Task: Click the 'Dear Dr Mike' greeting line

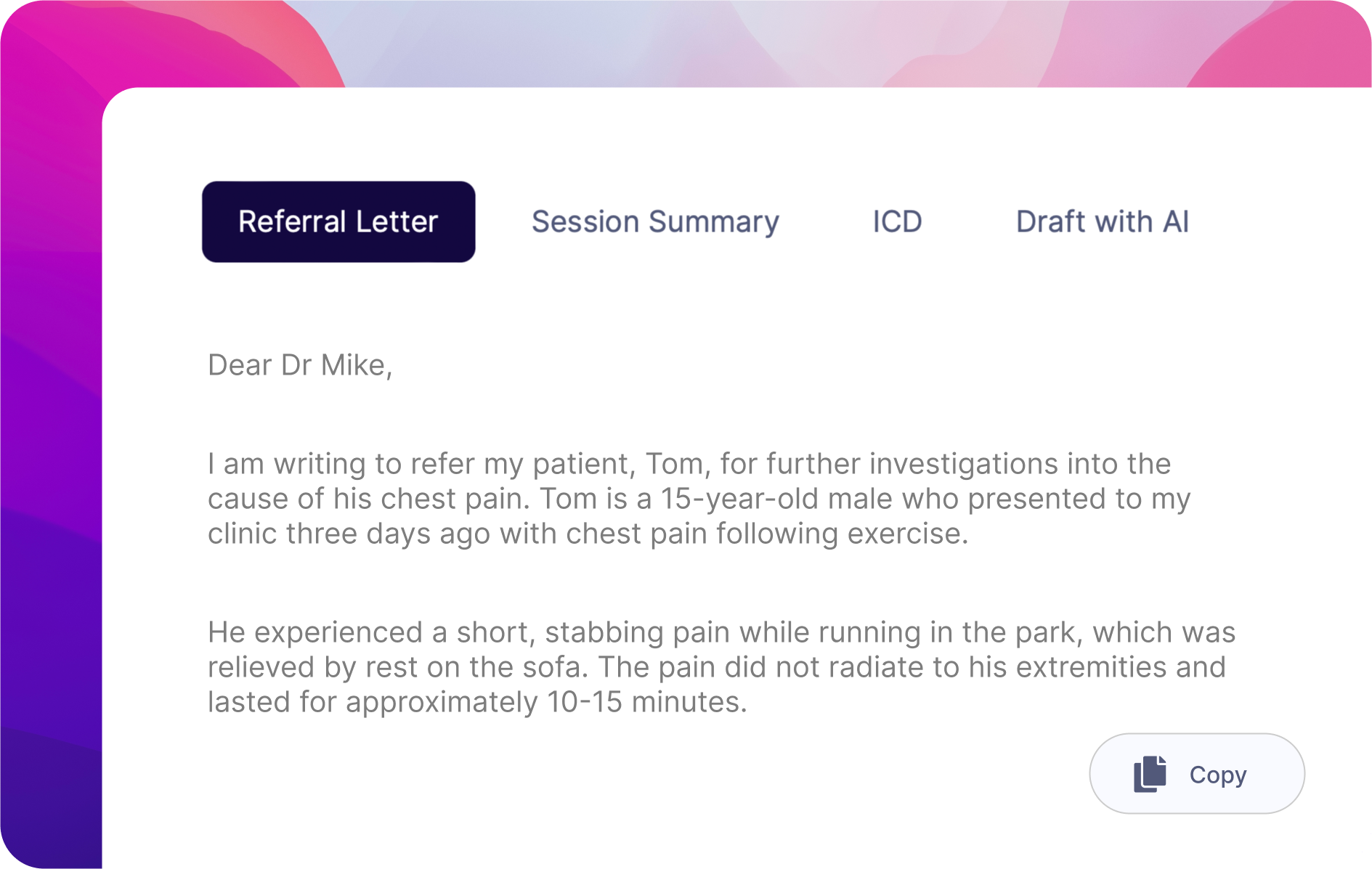Action: pyautogui.click(x=300, y=364)
